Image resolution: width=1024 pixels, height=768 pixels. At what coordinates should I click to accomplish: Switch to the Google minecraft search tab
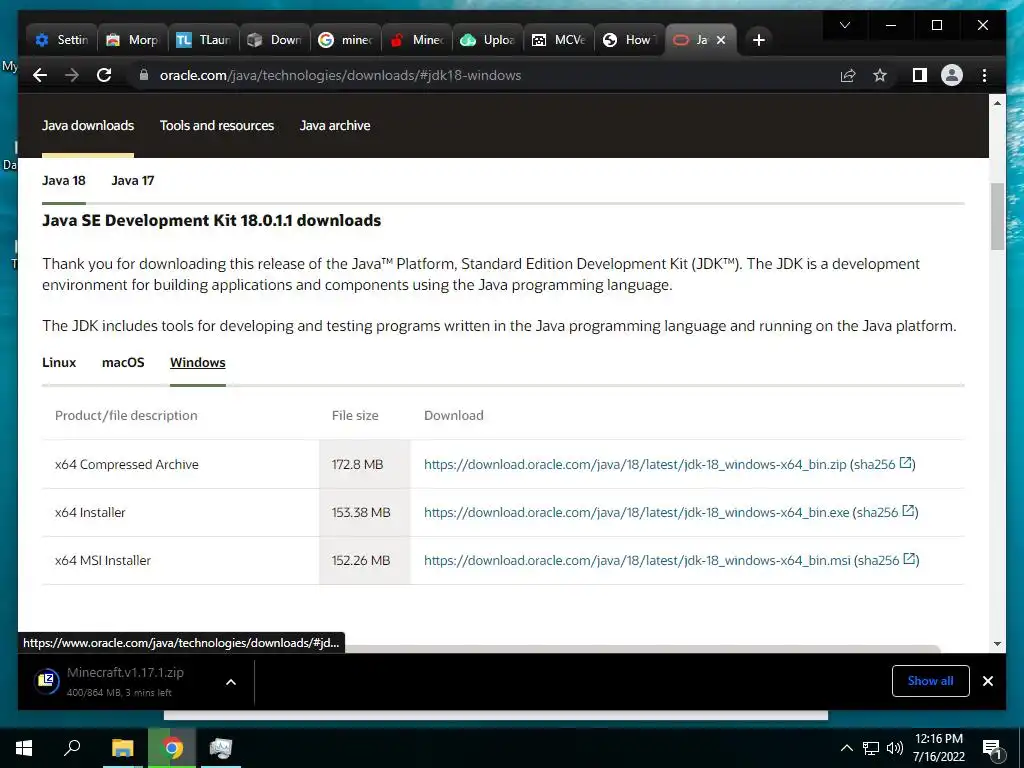click(347, 40)
